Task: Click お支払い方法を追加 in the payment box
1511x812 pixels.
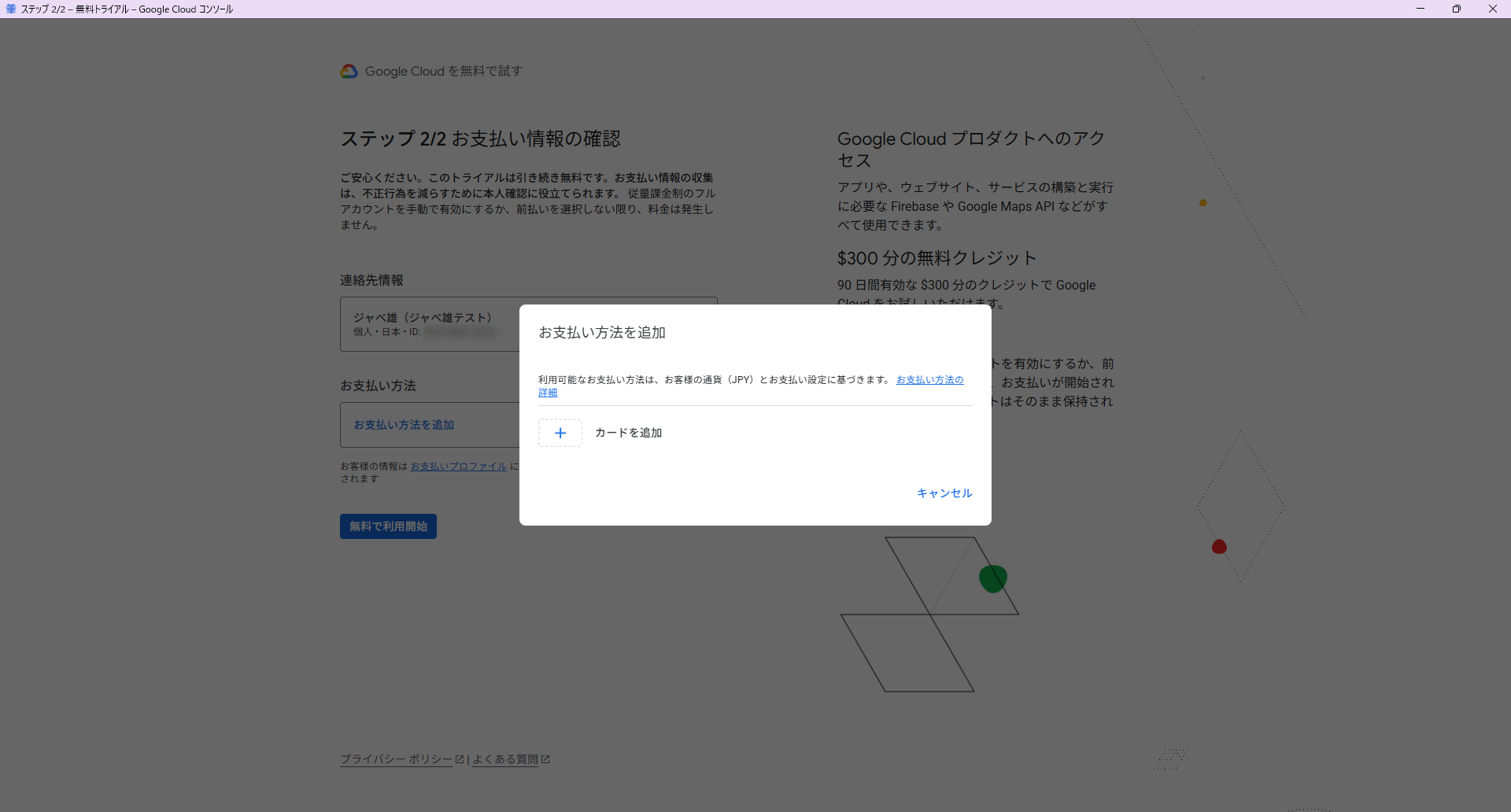Action: pyautogui.click(x=404, y=425)
